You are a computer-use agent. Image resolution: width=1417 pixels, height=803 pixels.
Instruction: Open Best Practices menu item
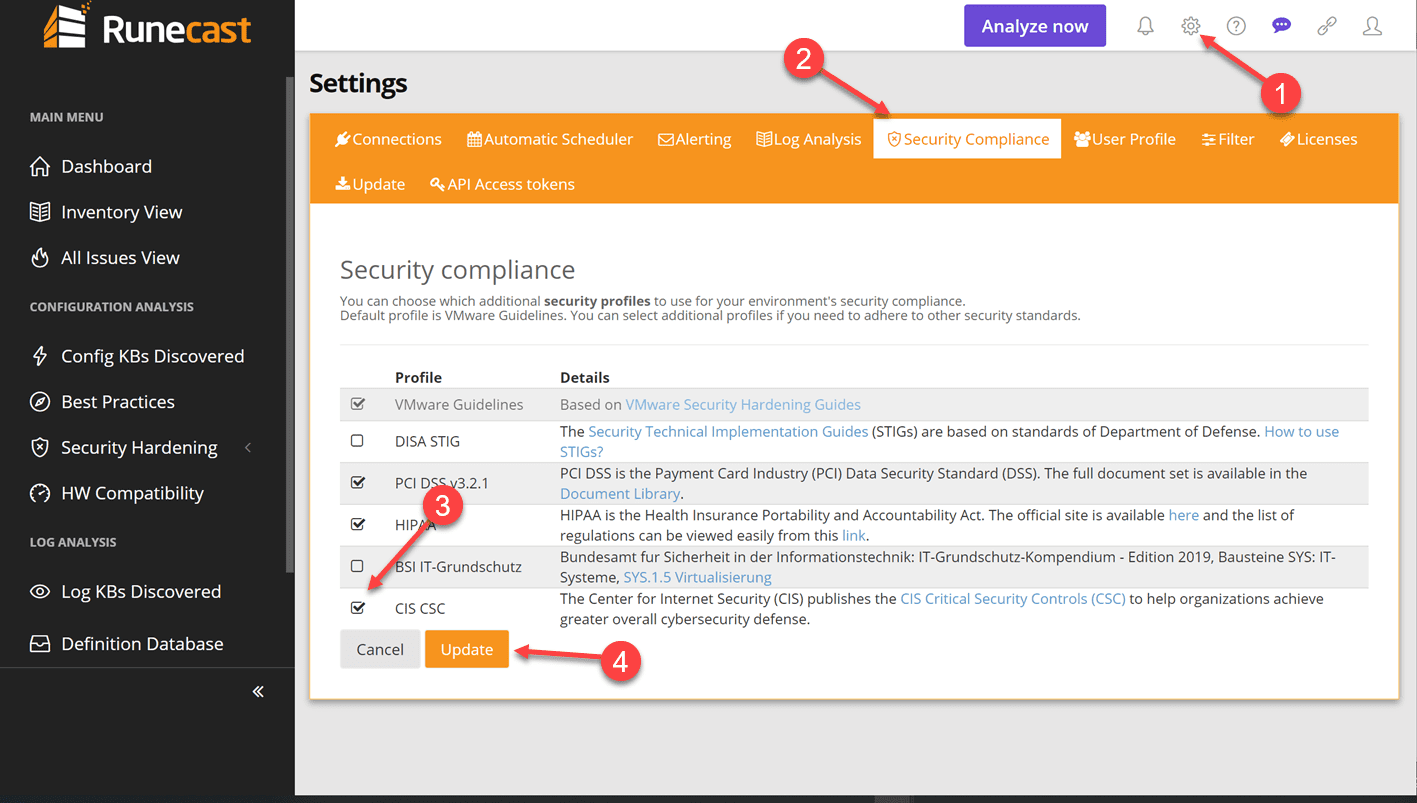pyautogui.click(x=118, y=402)
